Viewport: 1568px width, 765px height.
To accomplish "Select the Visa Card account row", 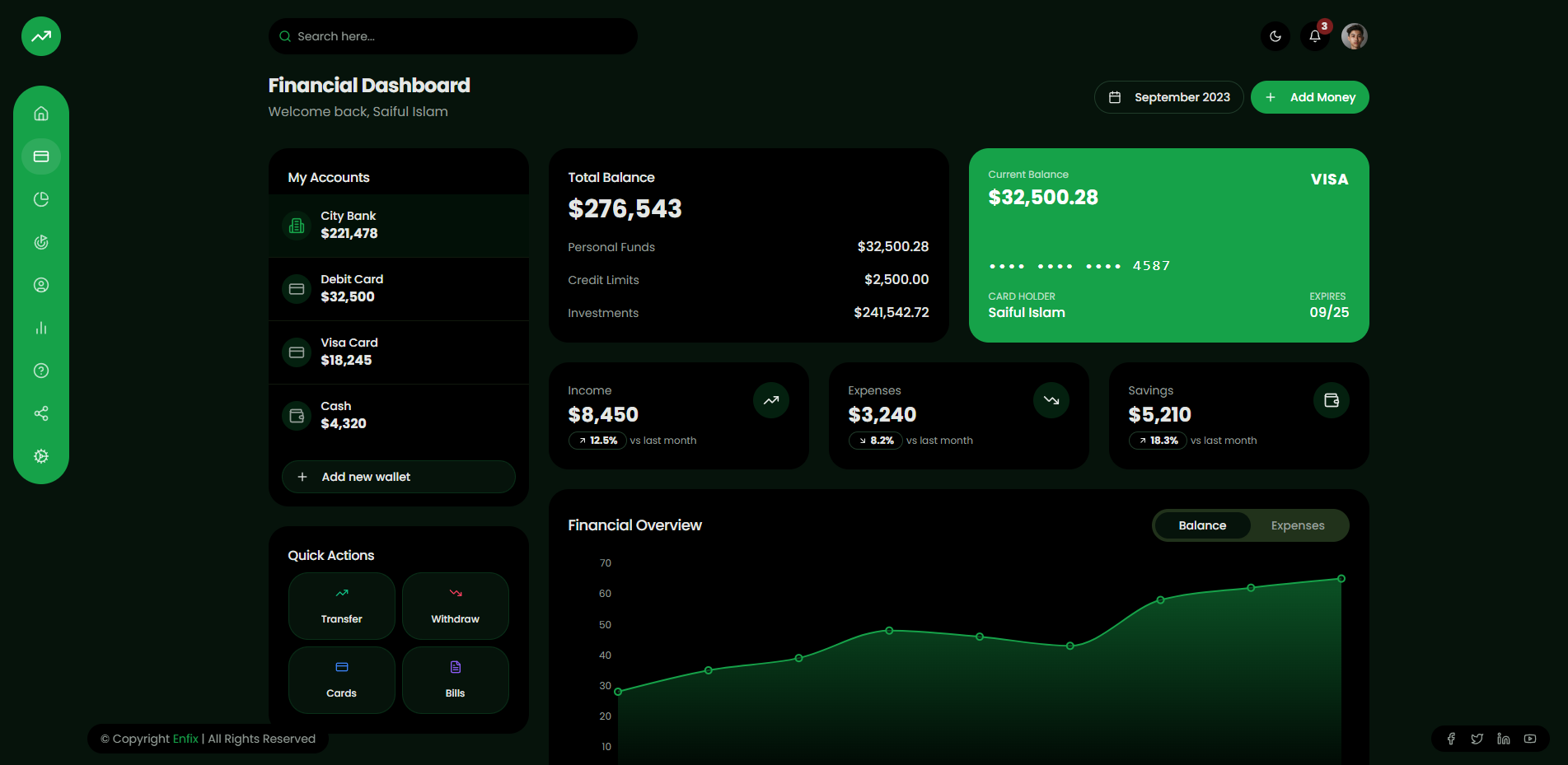I will pos(399,352).
